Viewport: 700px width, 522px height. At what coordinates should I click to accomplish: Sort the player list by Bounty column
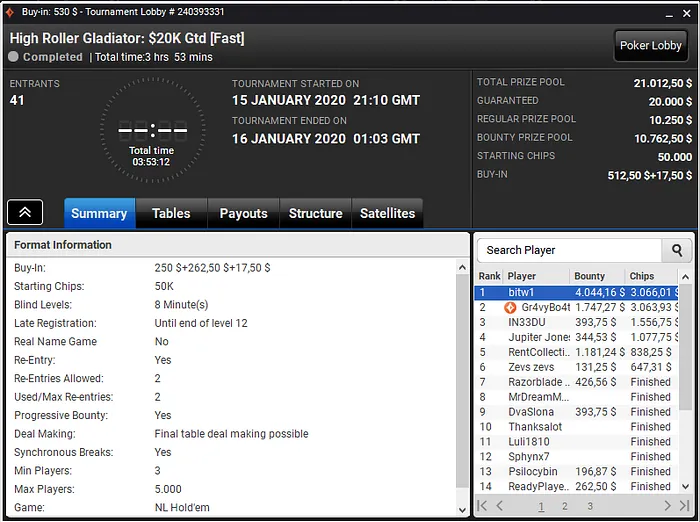tap(596, 276)
